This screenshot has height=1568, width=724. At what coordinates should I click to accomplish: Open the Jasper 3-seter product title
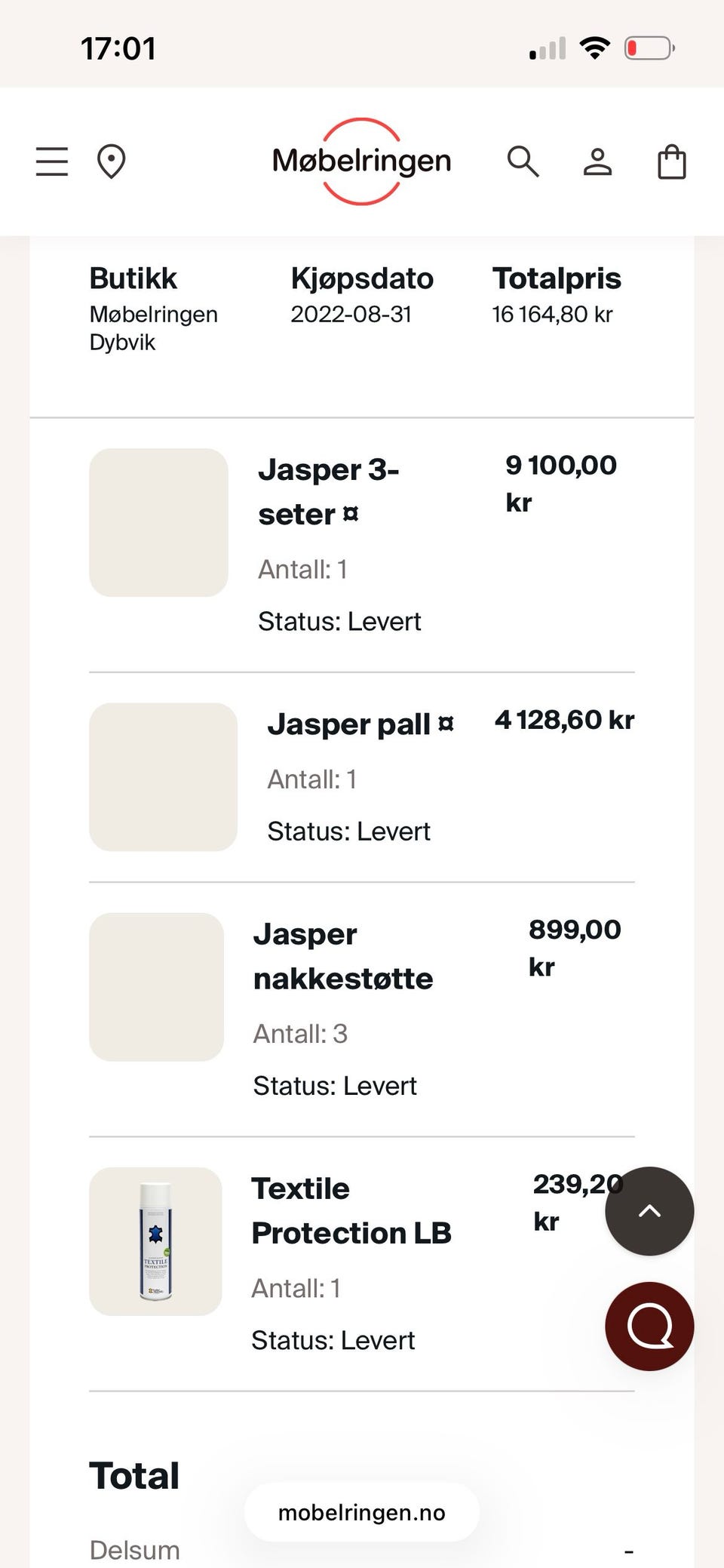coord(329,492)
